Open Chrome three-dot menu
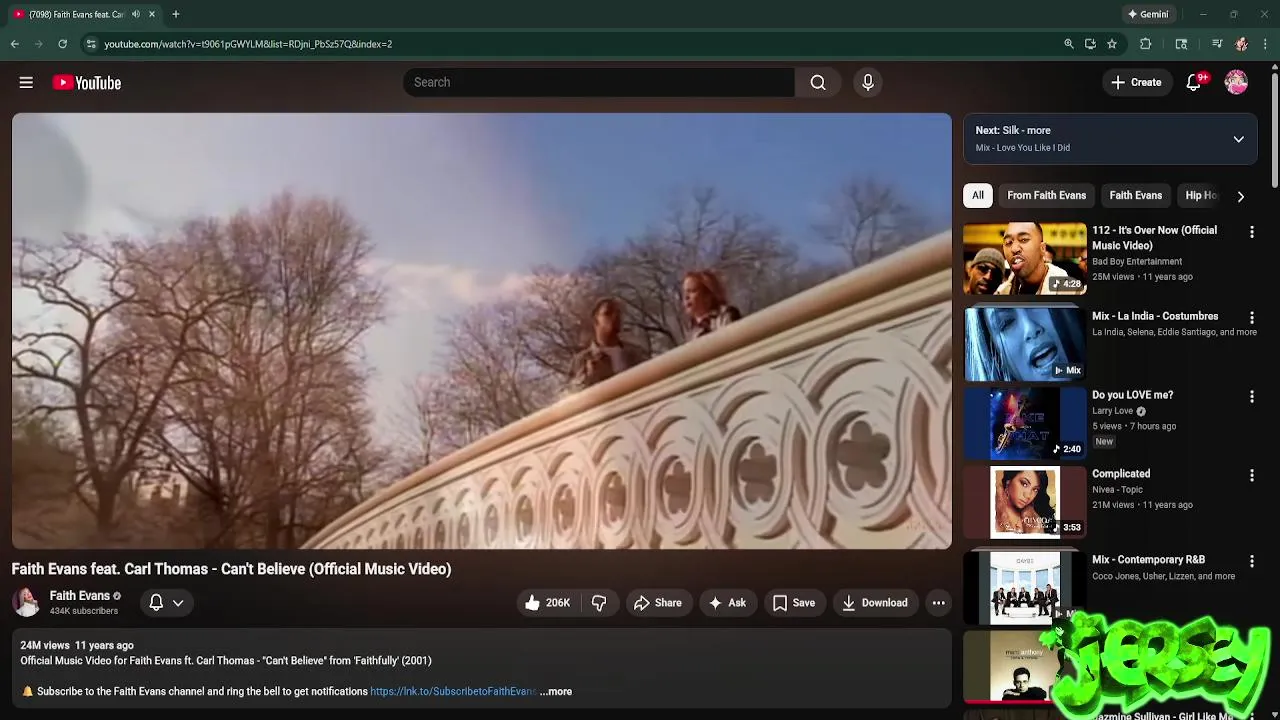 [1265, 44]
